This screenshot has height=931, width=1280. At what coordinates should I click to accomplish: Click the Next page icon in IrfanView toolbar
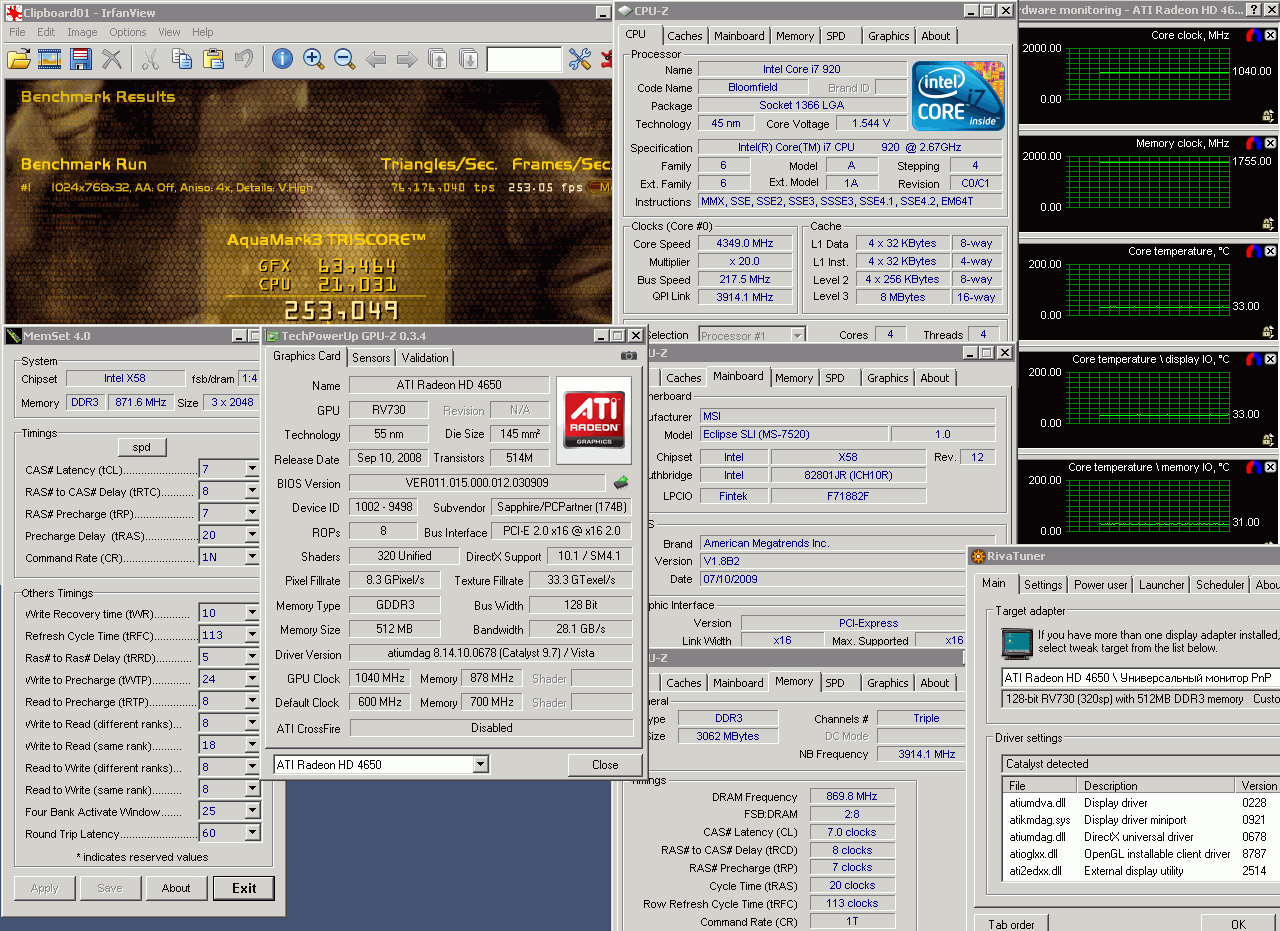tap(468, 59)
